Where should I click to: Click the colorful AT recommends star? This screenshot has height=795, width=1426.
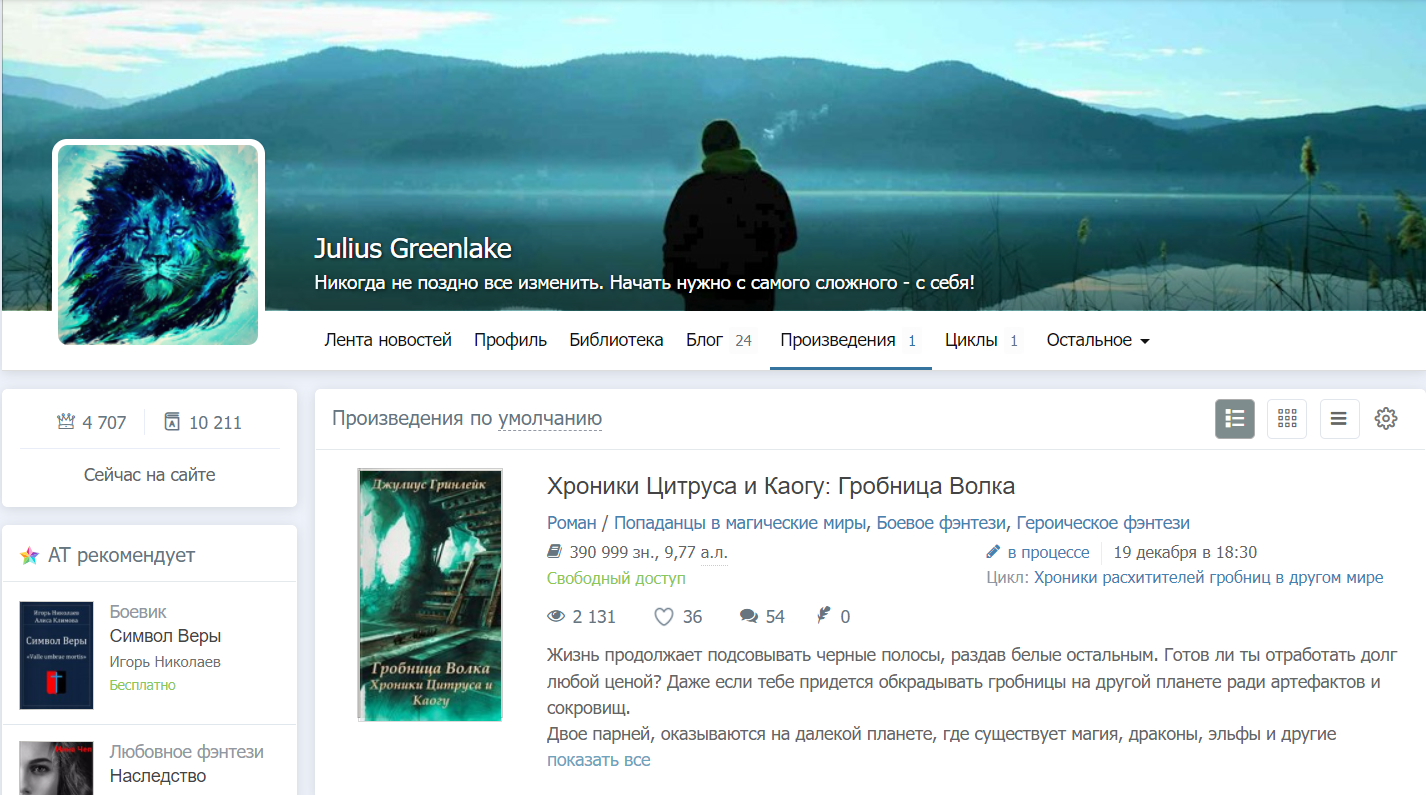(30, 556)
